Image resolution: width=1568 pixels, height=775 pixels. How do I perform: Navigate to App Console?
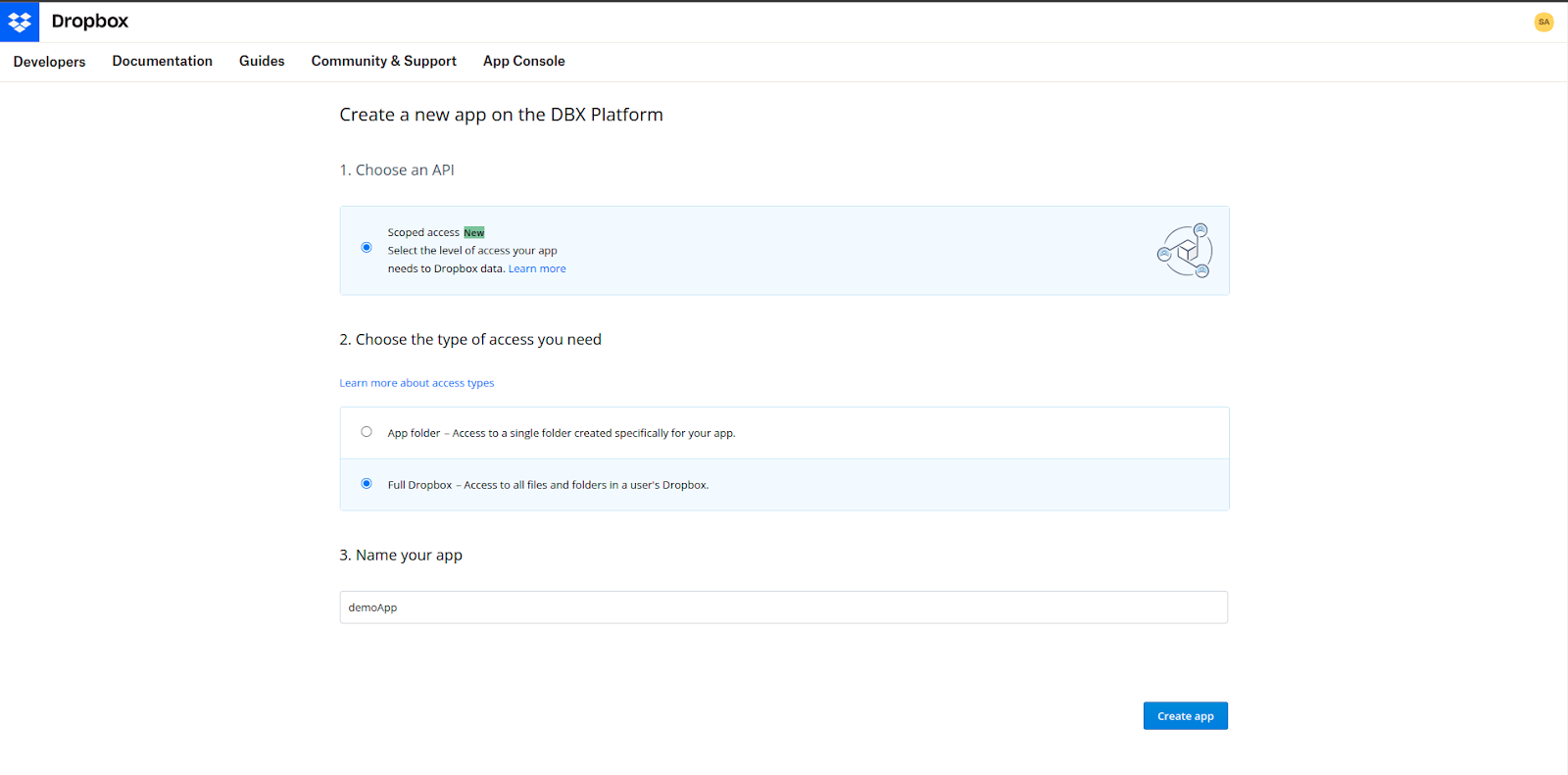coord(523,61)
